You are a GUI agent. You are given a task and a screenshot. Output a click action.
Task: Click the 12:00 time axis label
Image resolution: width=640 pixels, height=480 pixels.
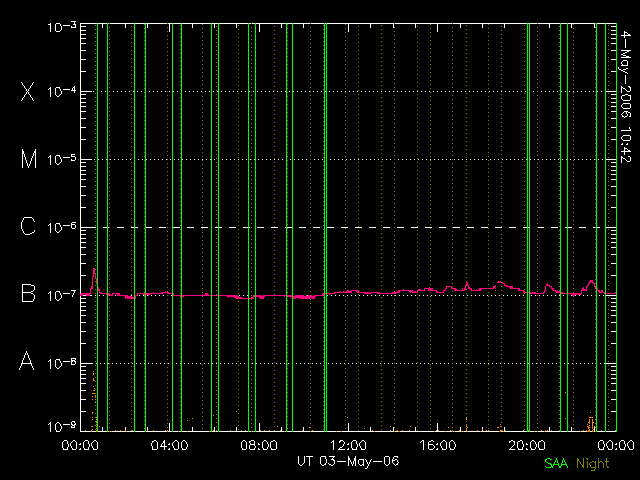pos(348,445)
